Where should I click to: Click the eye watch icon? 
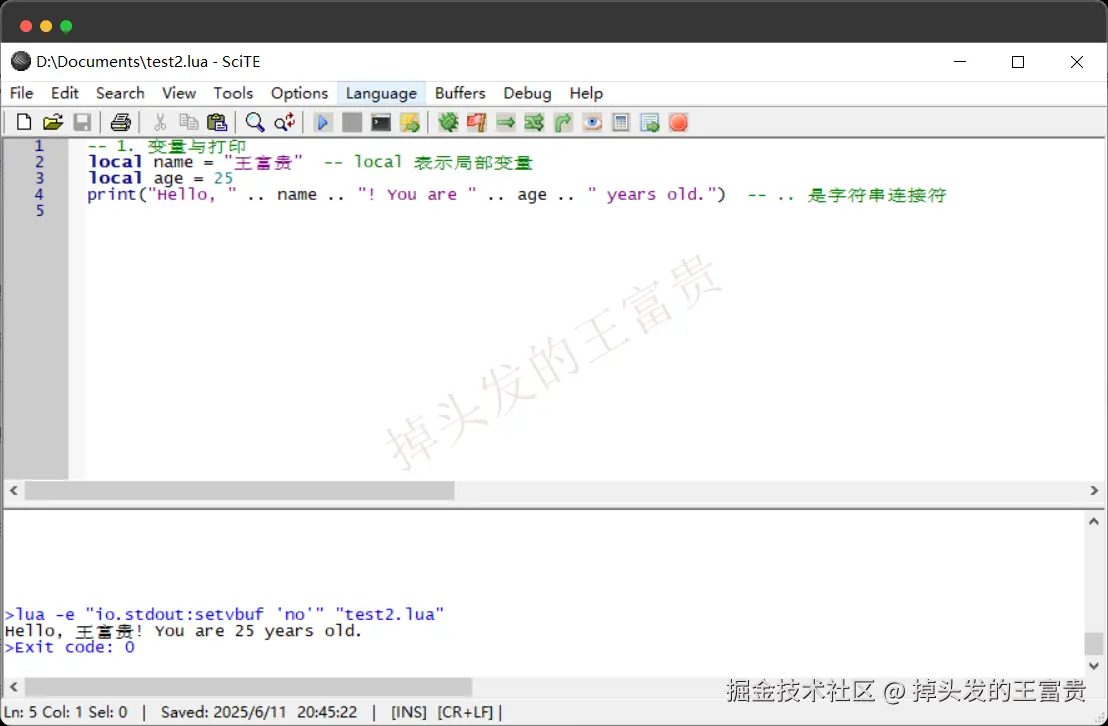592,122
